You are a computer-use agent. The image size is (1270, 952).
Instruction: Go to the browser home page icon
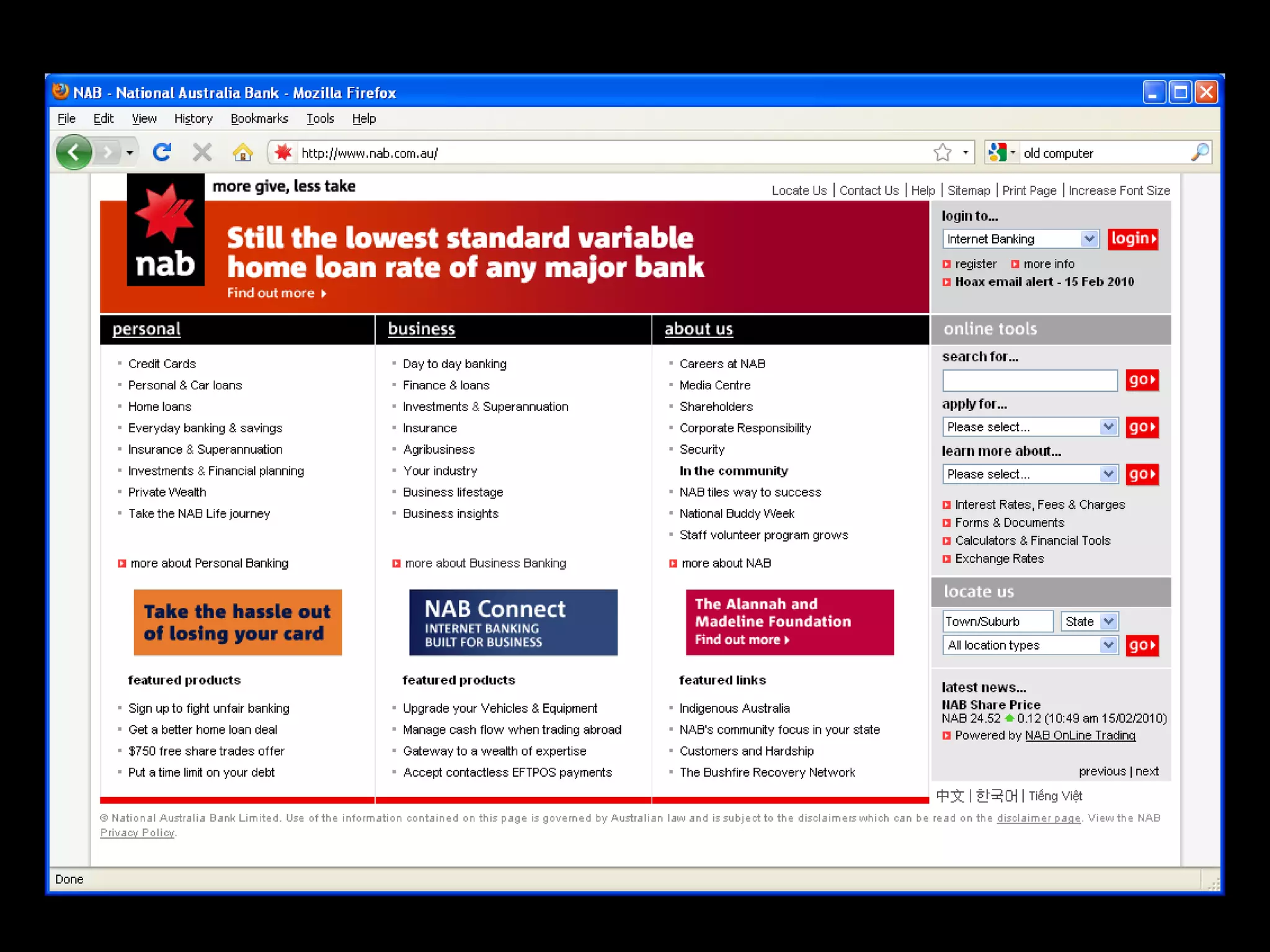242,152
